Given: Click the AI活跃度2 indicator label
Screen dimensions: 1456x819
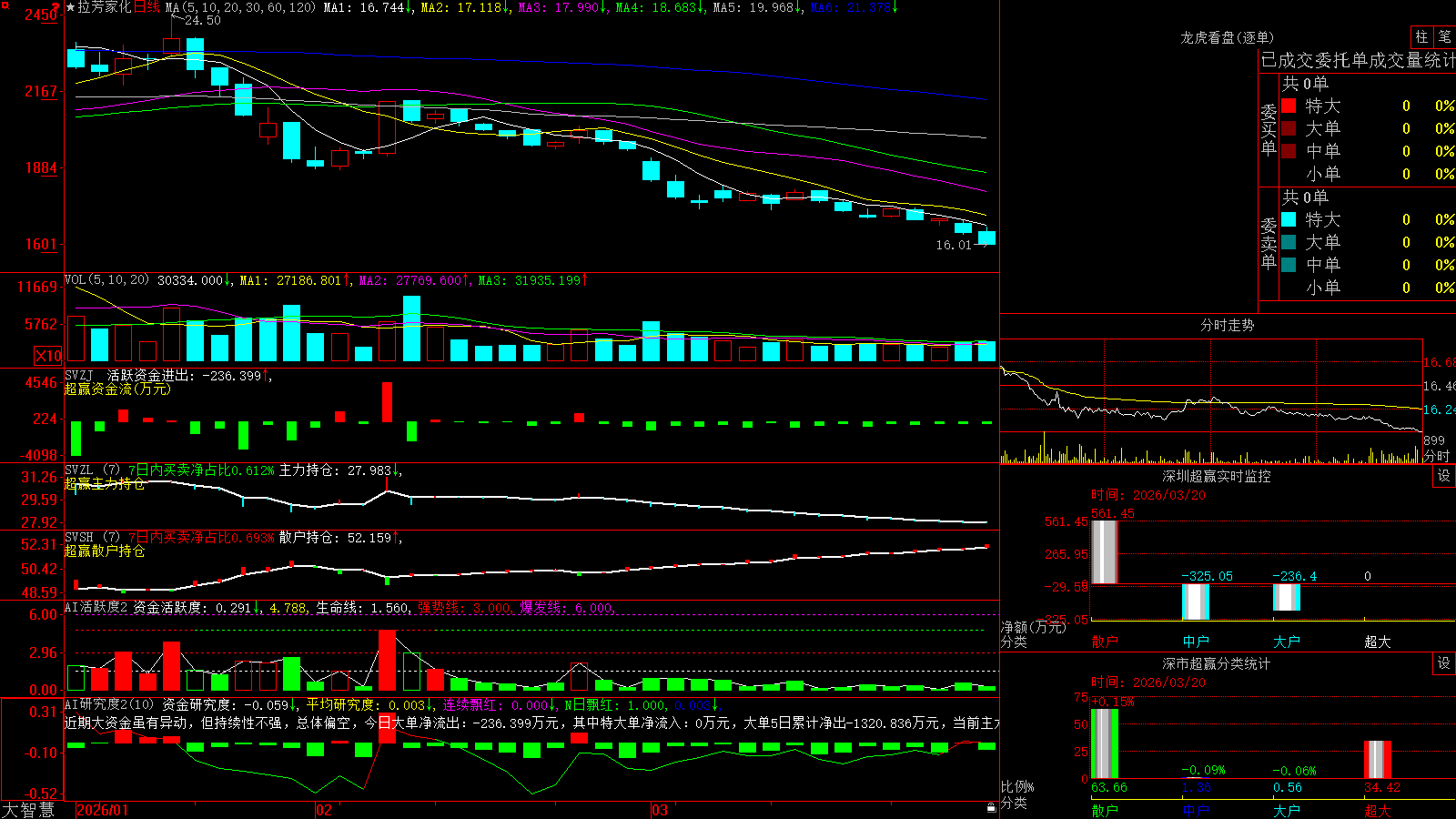Looking at the screenshot, I should click(96, 607).
